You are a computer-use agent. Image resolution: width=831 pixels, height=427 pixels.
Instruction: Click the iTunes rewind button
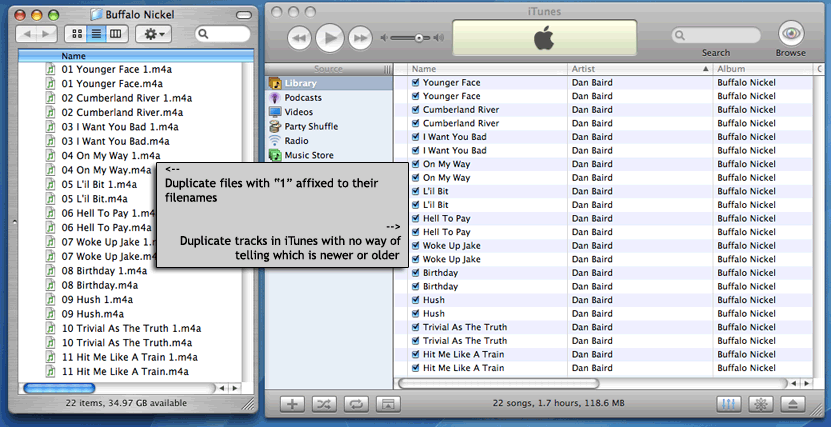point(299,38)
